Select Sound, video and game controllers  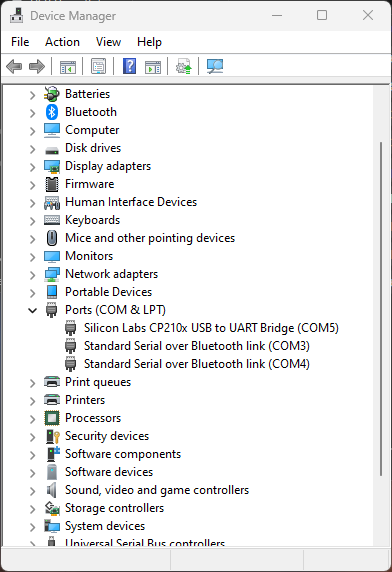(157, 490)
